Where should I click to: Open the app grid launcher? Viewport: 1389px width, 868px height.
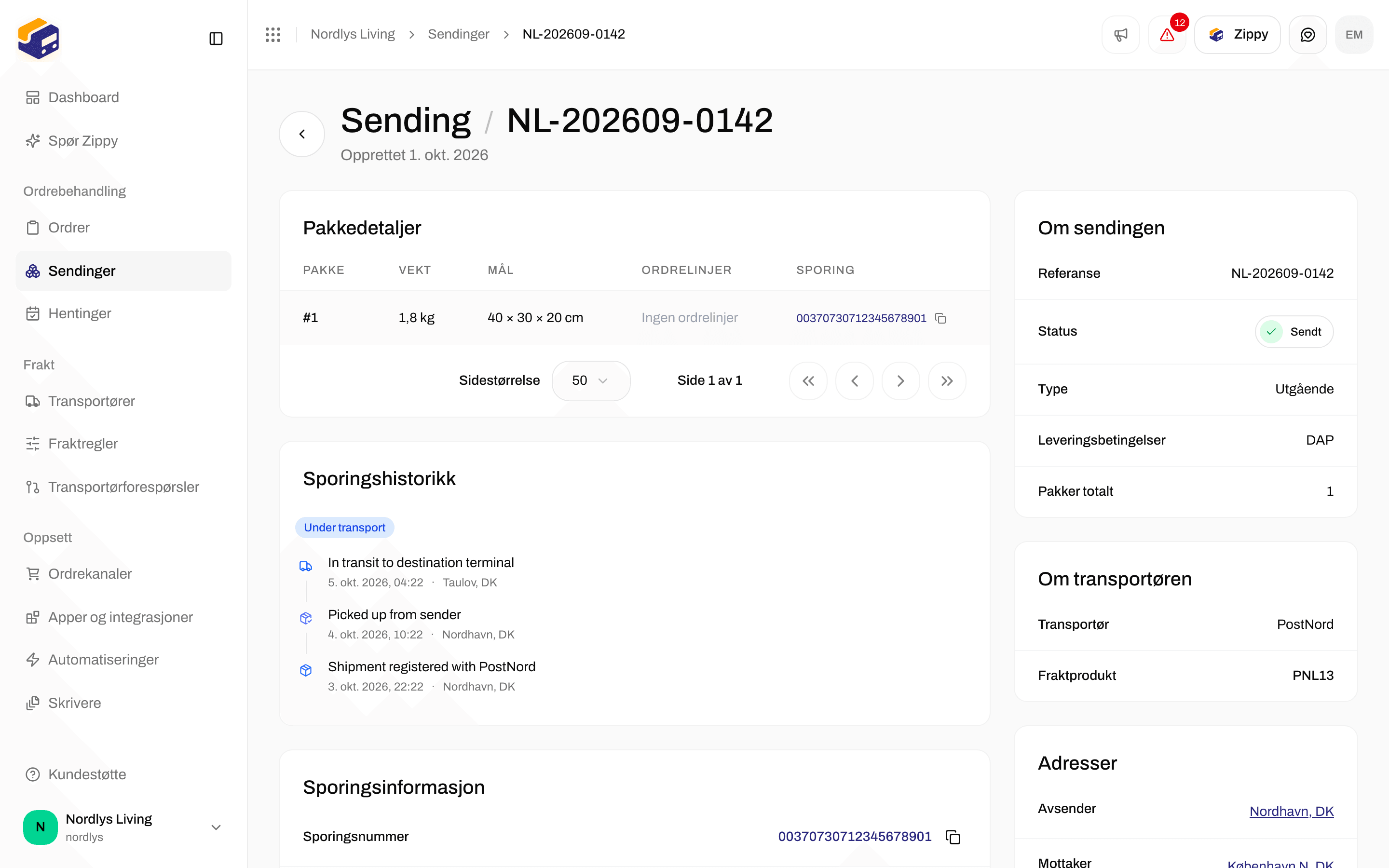(x=272, y=34)
